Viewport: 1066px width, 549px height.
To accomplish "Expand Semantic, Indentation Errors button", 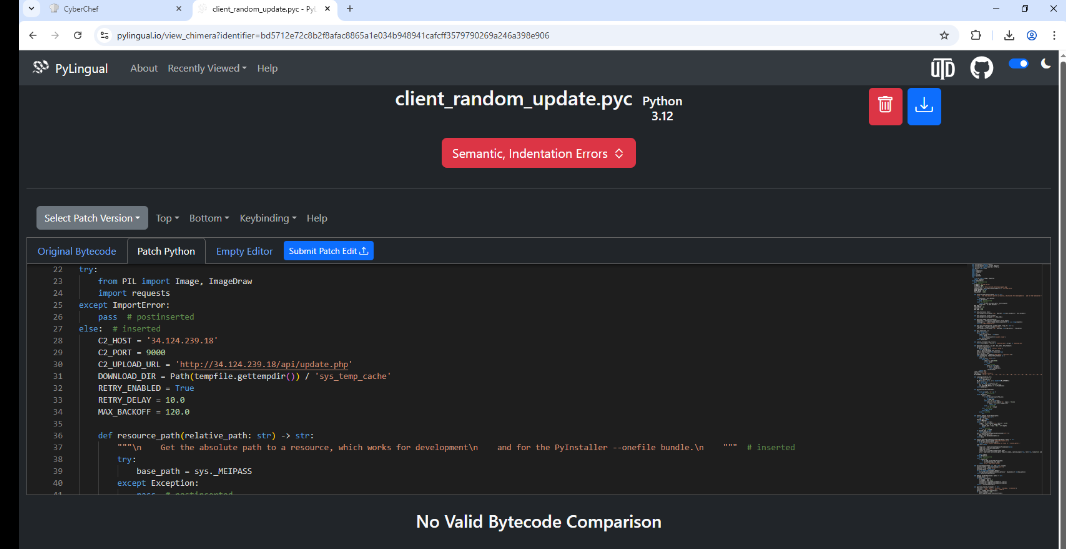I will 538,154.
